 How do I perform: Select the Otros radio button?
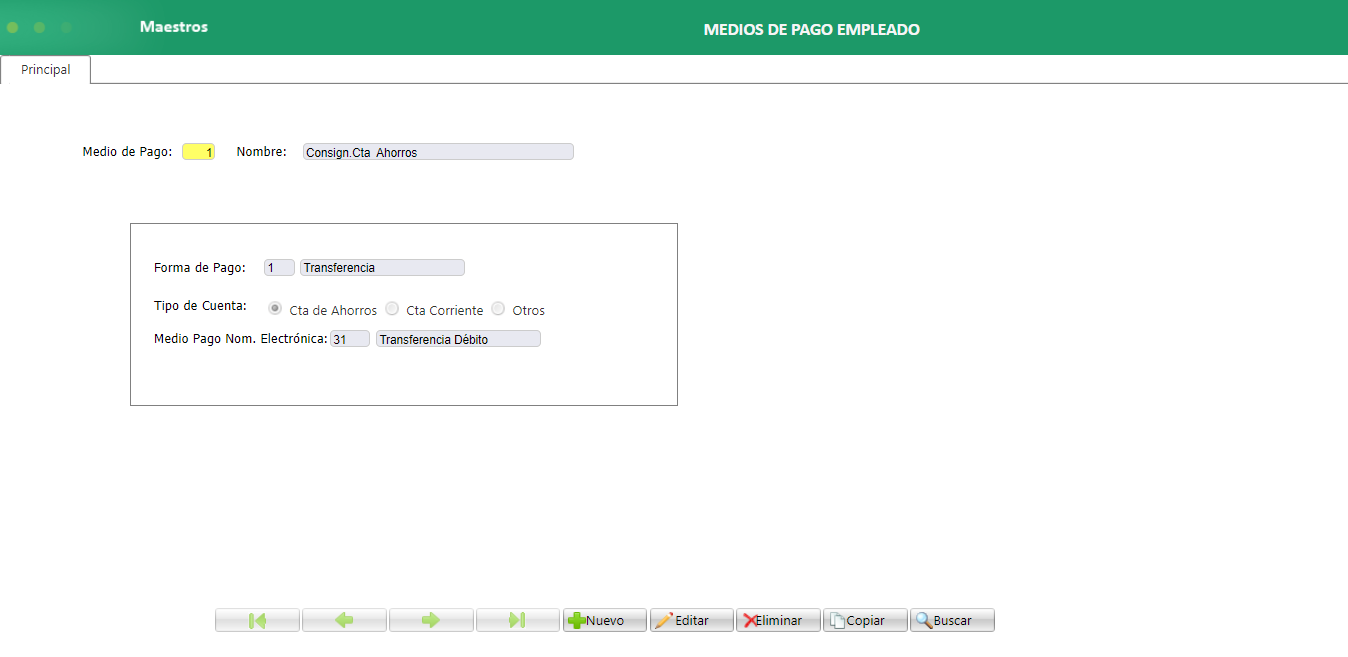(x=498, y=309)
